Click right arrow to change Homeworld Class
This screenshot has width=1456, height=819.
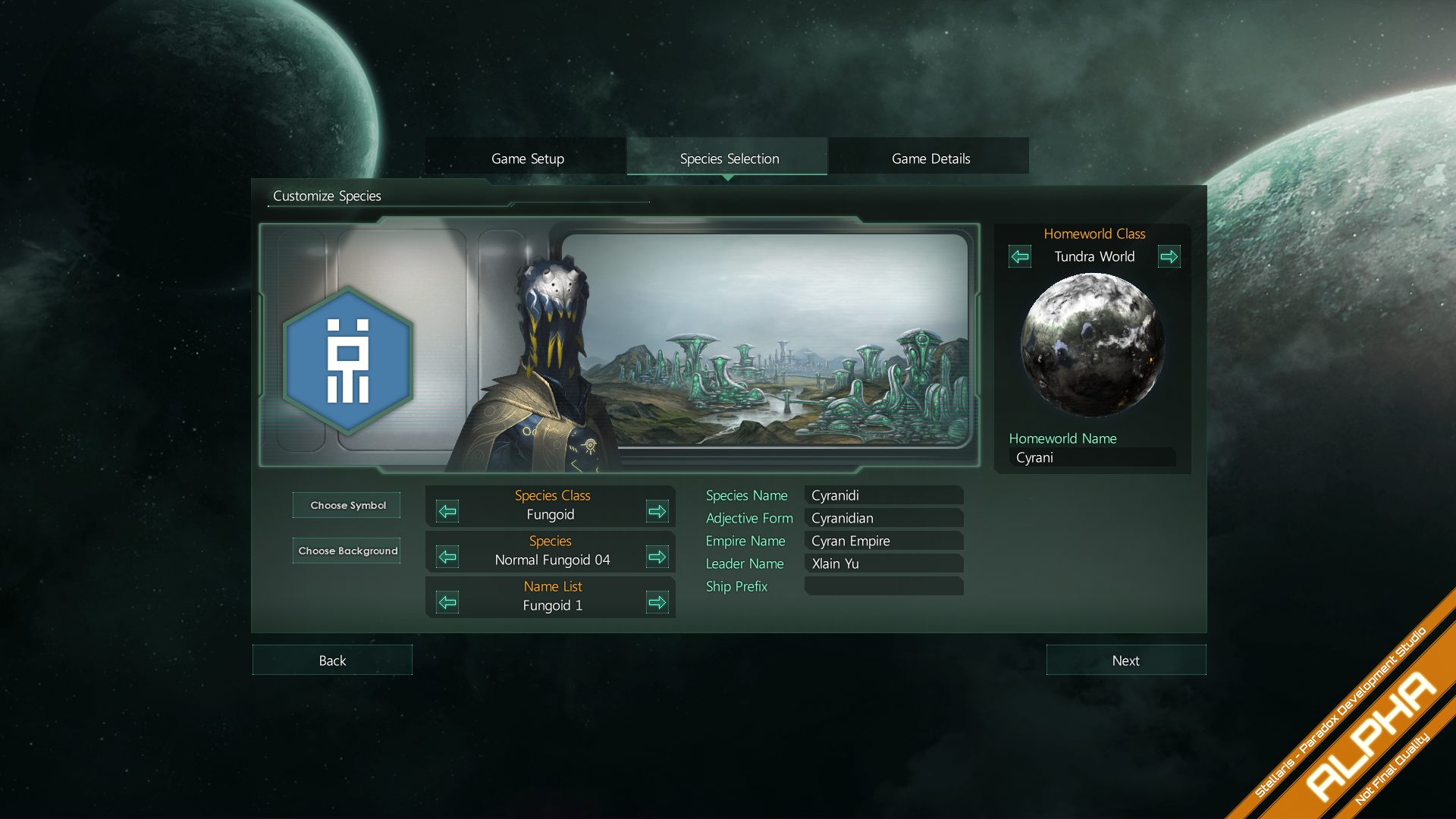coord(1170,257)
